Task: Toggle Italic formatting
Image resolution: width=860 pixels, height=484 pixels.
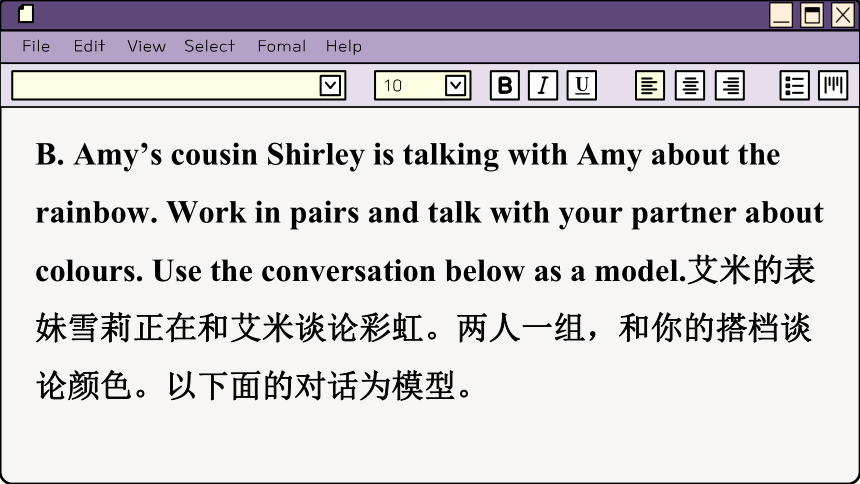Action: coord(543,86)
